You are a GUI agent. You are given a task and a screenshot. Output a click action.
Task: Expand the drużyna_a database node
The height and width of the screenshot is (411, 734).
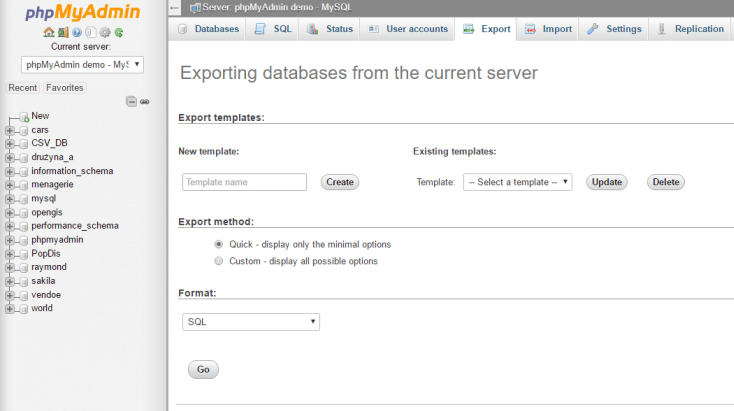coord(9,158)
